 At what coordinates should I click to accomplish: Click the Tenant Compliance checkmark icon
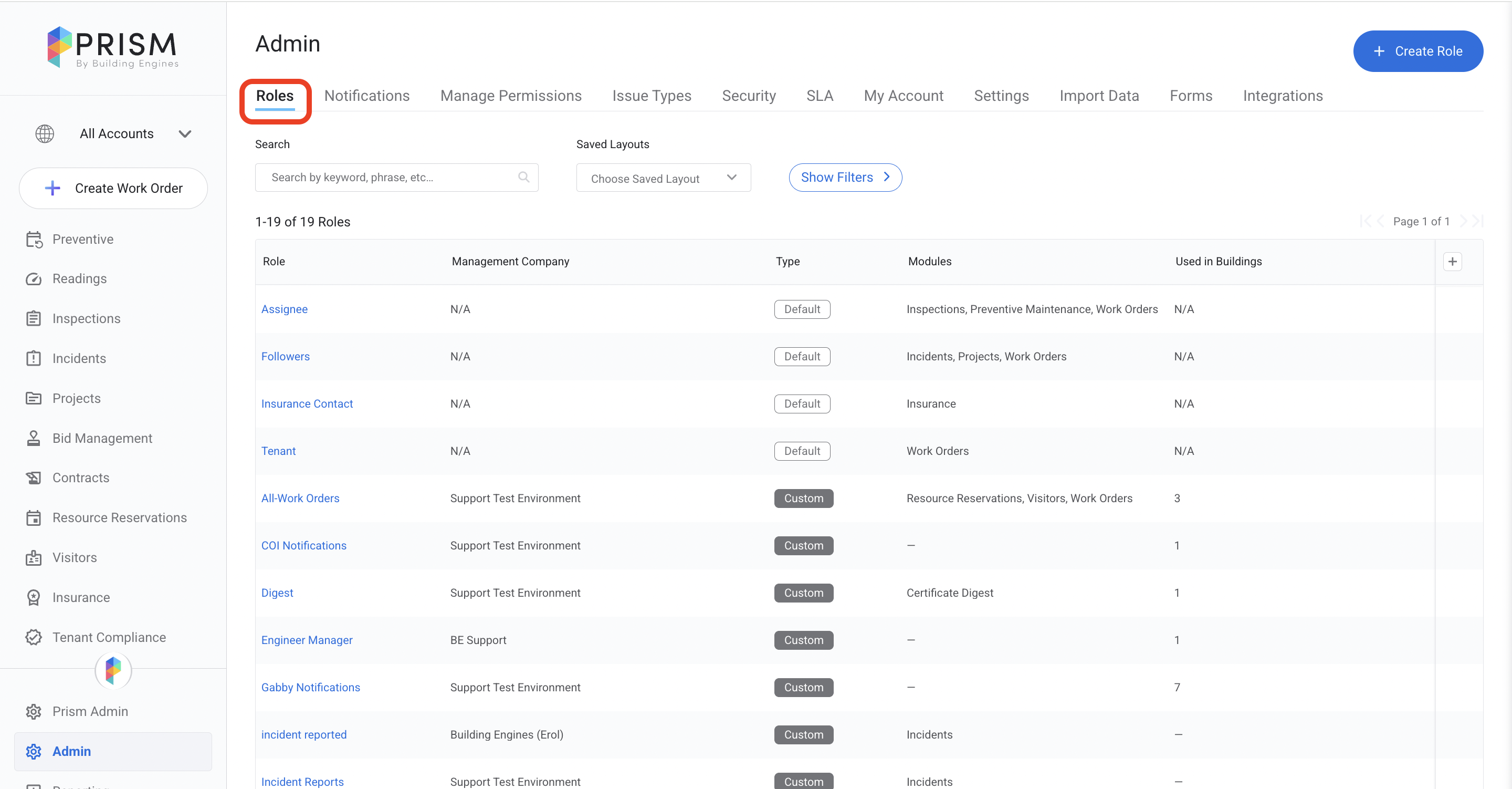(x=34, y=637)
